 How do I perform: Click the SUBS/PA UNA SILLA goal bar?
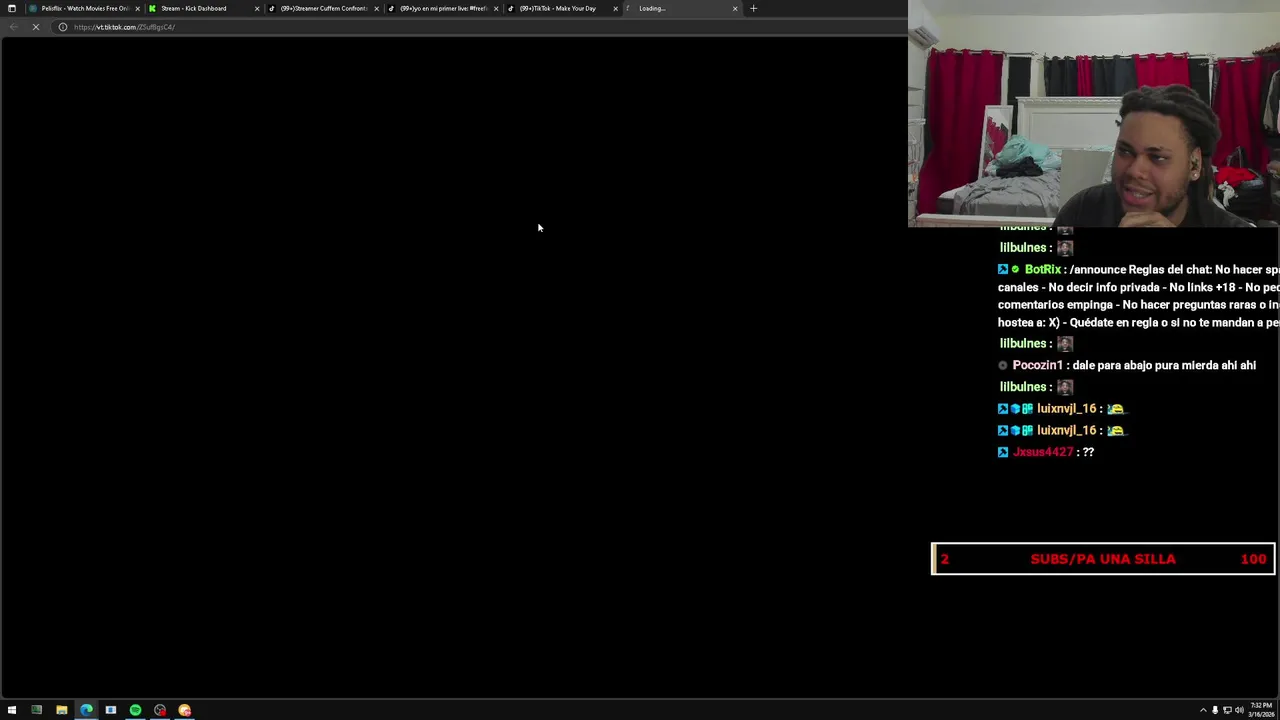point(1103,559)
